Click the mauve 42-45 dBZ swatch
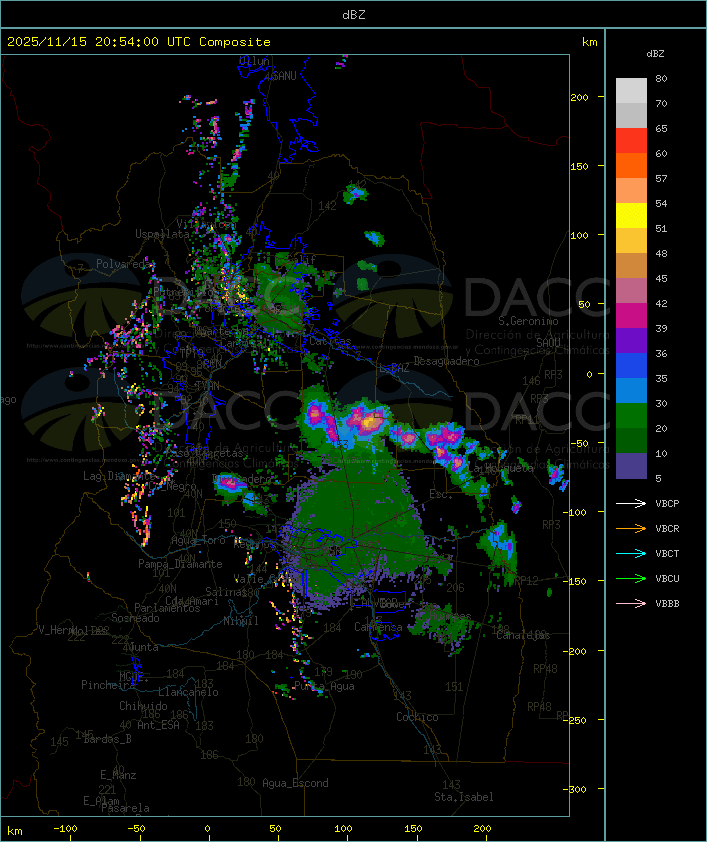707x842 pixels. coord(631,291)
